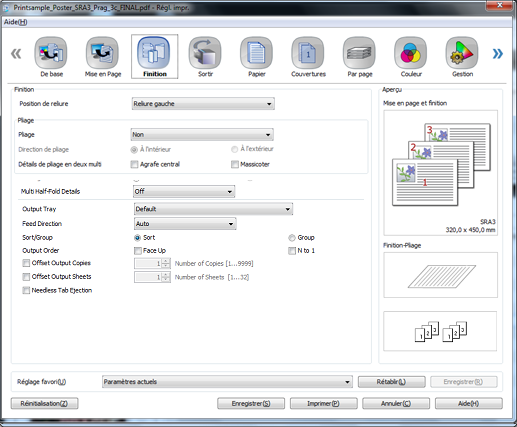Select the Par page icon
The image size is (517, 427).
[x=359, y=53]
